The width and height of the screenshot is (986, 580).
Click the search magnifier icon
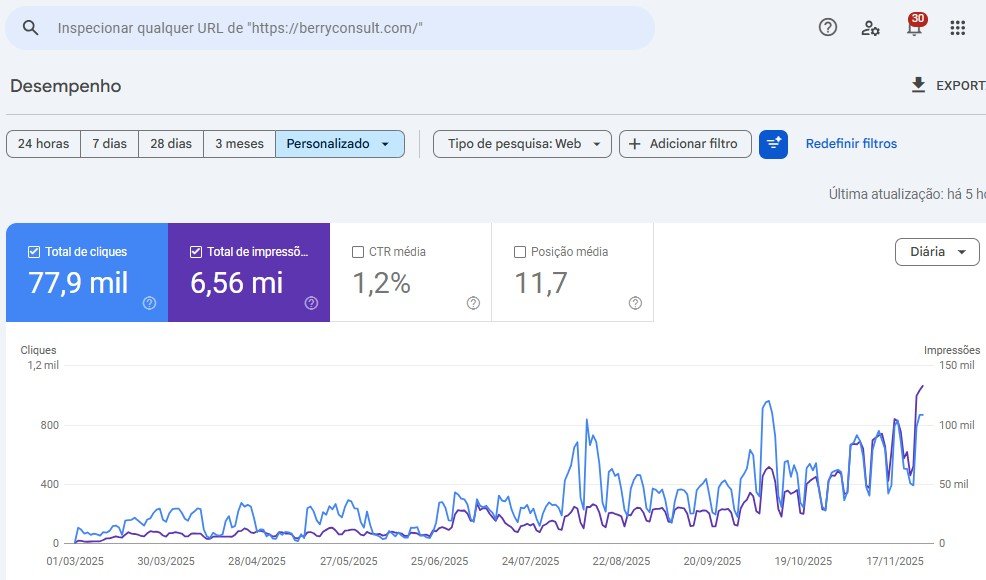(31, 28)
